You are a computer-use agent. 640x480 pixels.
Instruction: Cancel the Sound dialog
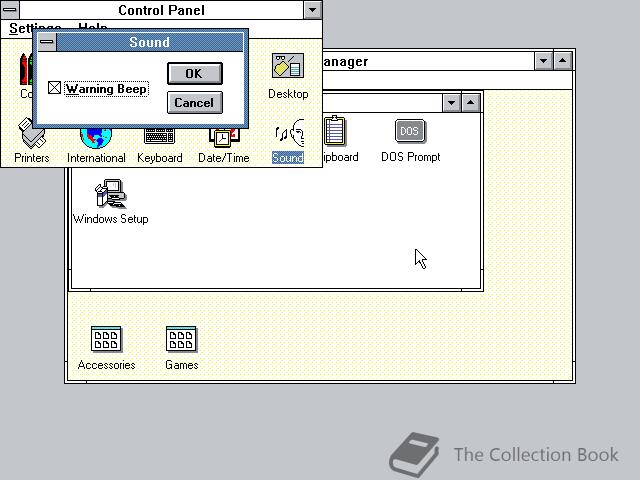click(x=195, y=102)
